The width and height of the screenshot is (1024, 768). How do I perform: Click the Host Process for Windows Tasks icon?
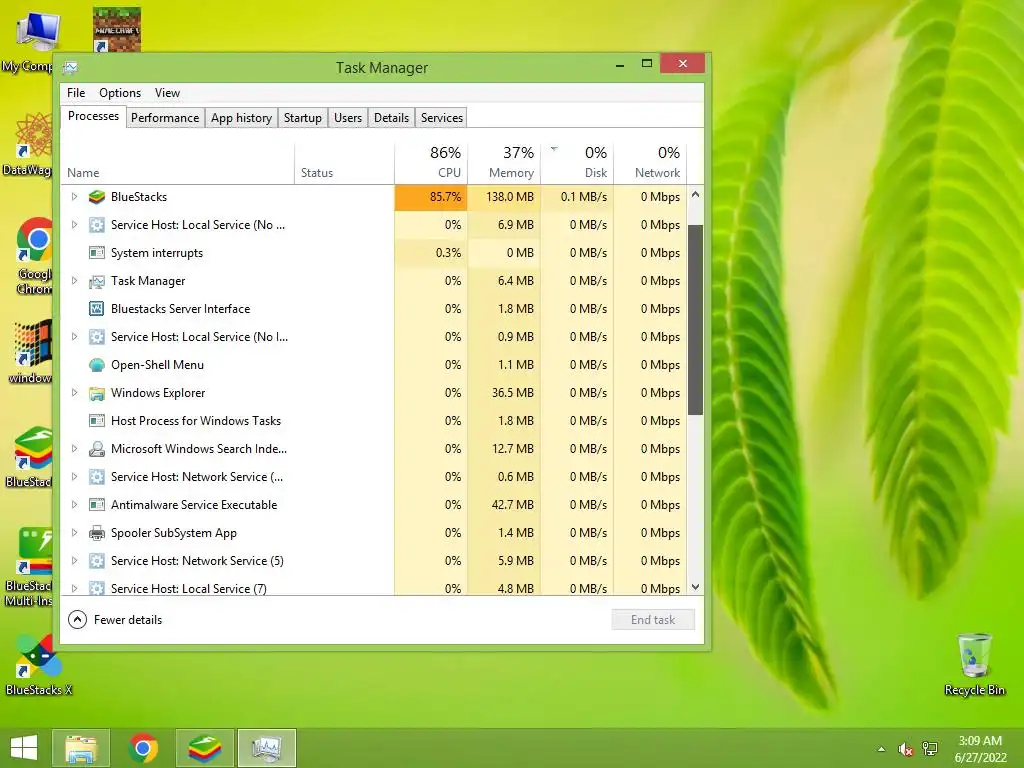[x=97, y=421]
